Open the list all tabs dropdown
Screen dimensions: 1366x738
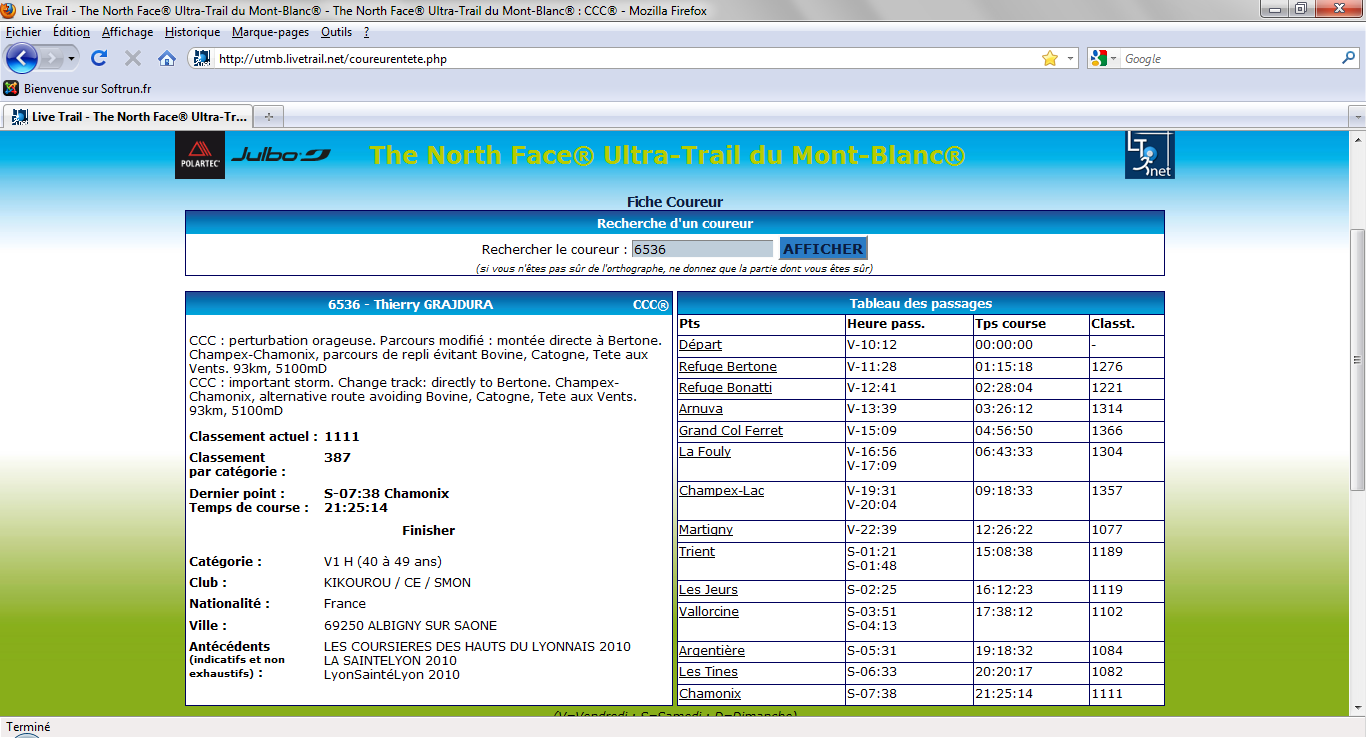(1357, 117)
